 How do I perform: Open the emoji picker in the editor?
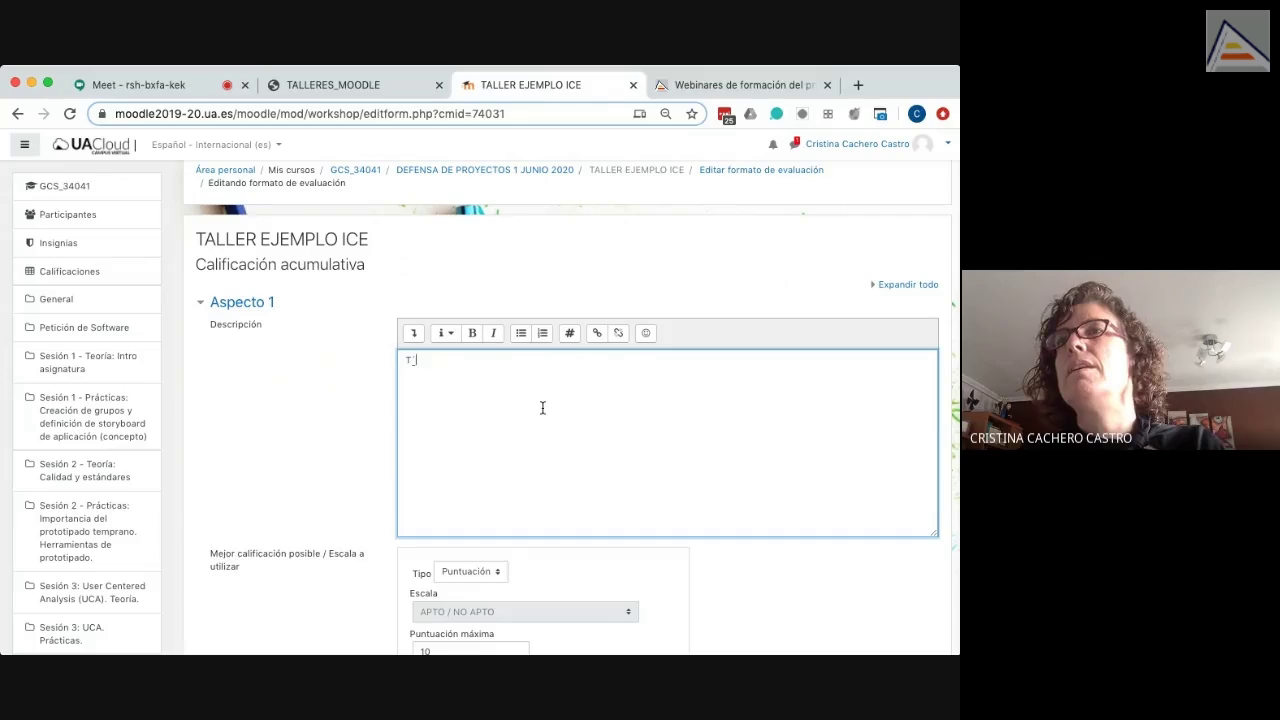[x=645, y=333]
